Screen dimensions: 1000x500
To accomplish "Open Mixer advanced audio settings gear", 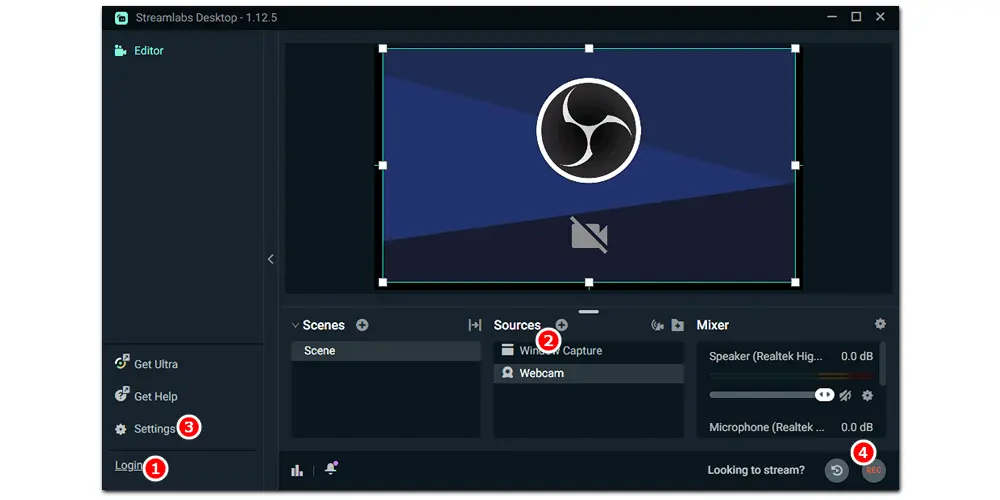I will [880, 324].
